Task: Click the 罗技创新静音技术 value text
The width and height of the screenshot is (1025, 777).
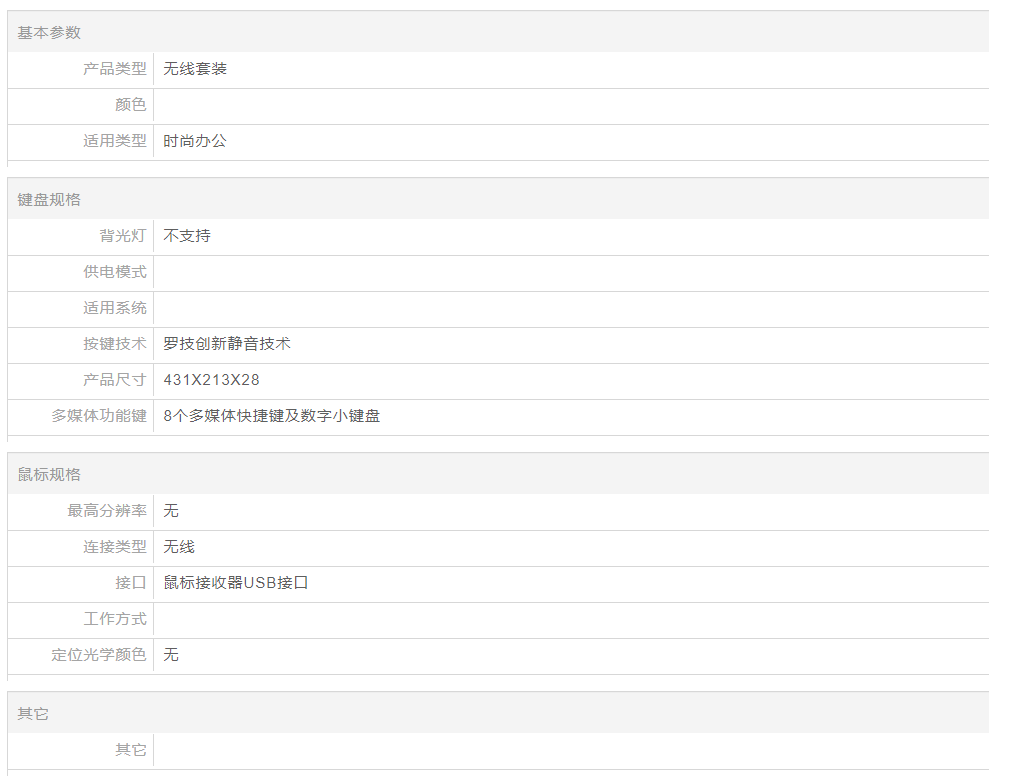Action: [x=227, y=344]
